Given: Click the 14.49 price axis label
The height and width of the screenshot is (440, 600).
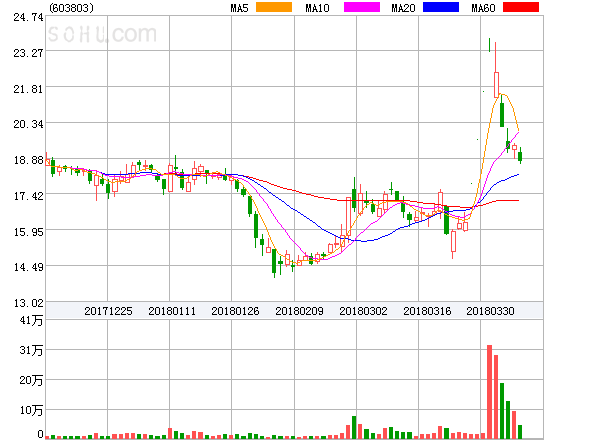Looking at the screenshot, I should 28,267.
